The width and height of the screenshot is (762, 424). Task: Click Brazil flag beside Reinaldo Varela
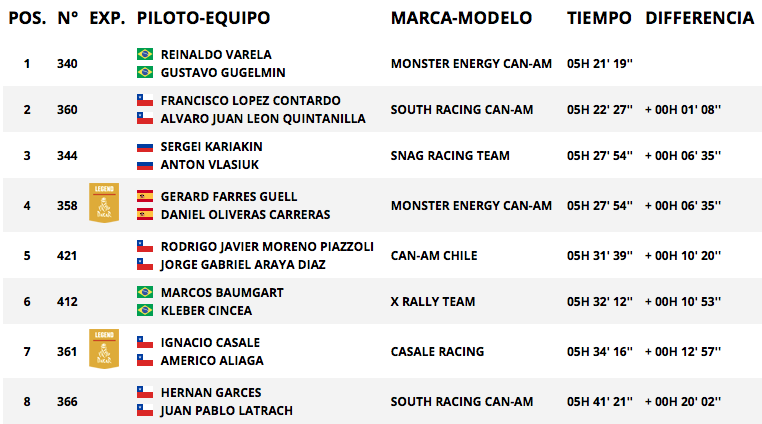click(x=145, y=54)
